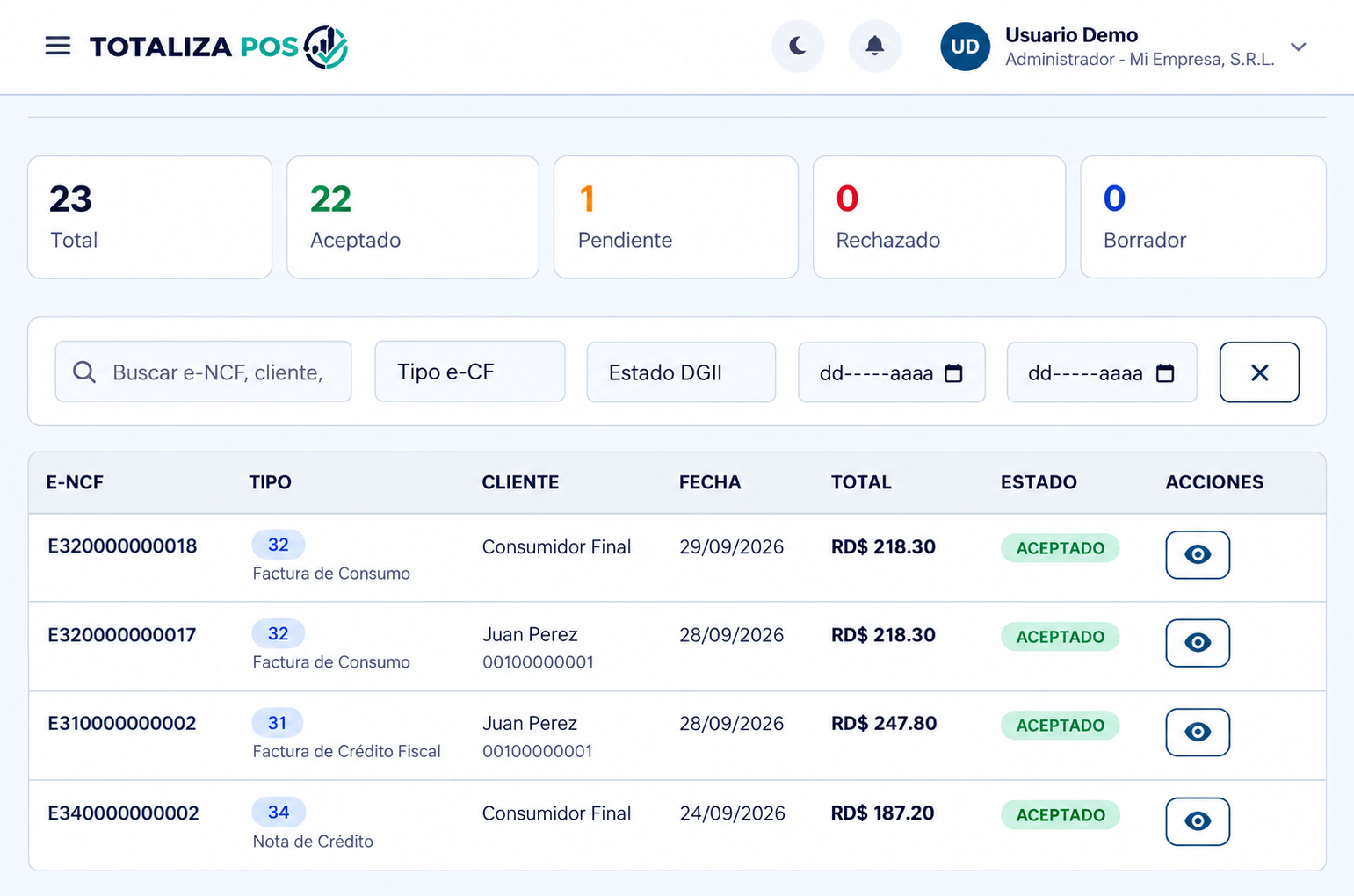Click e-NCF number E310000000002
Screen dimensions: 1354x896
122,724
